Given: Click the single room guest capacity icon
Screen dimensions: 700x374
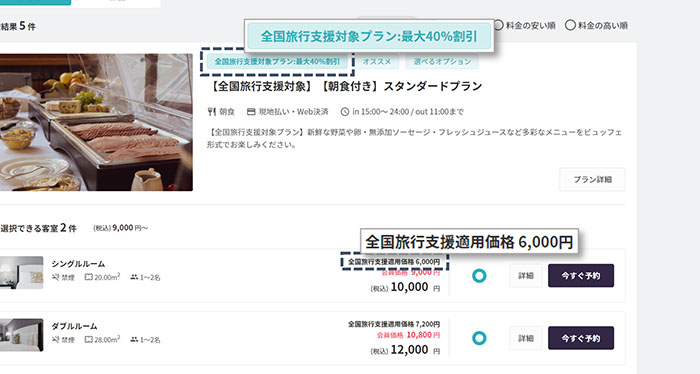Looking at the screenshot, I should pos(134,277).
